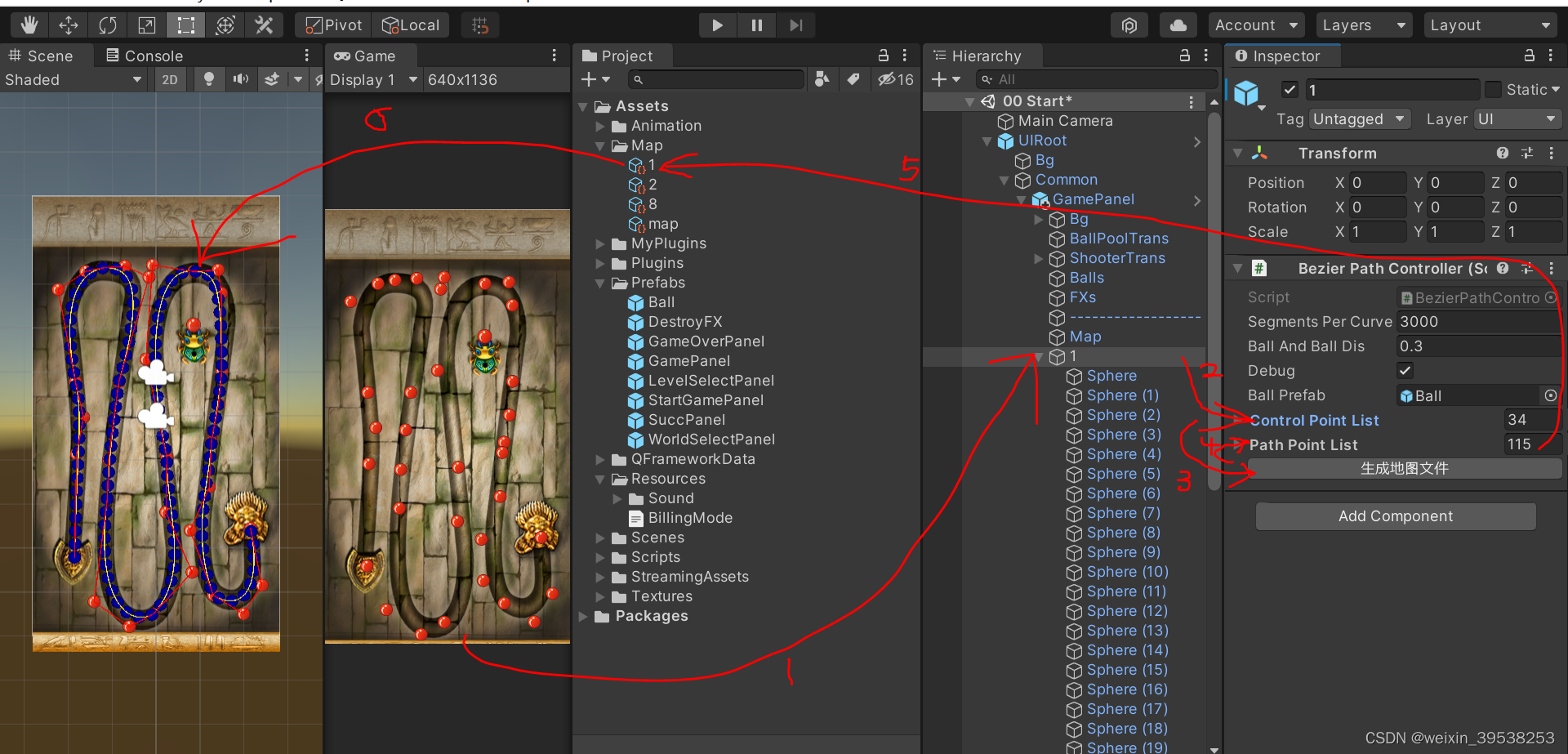The image size is (1568, 754).
Task: Select Main Camera in Hierarchy
Action: click(x=1056, y=121)
